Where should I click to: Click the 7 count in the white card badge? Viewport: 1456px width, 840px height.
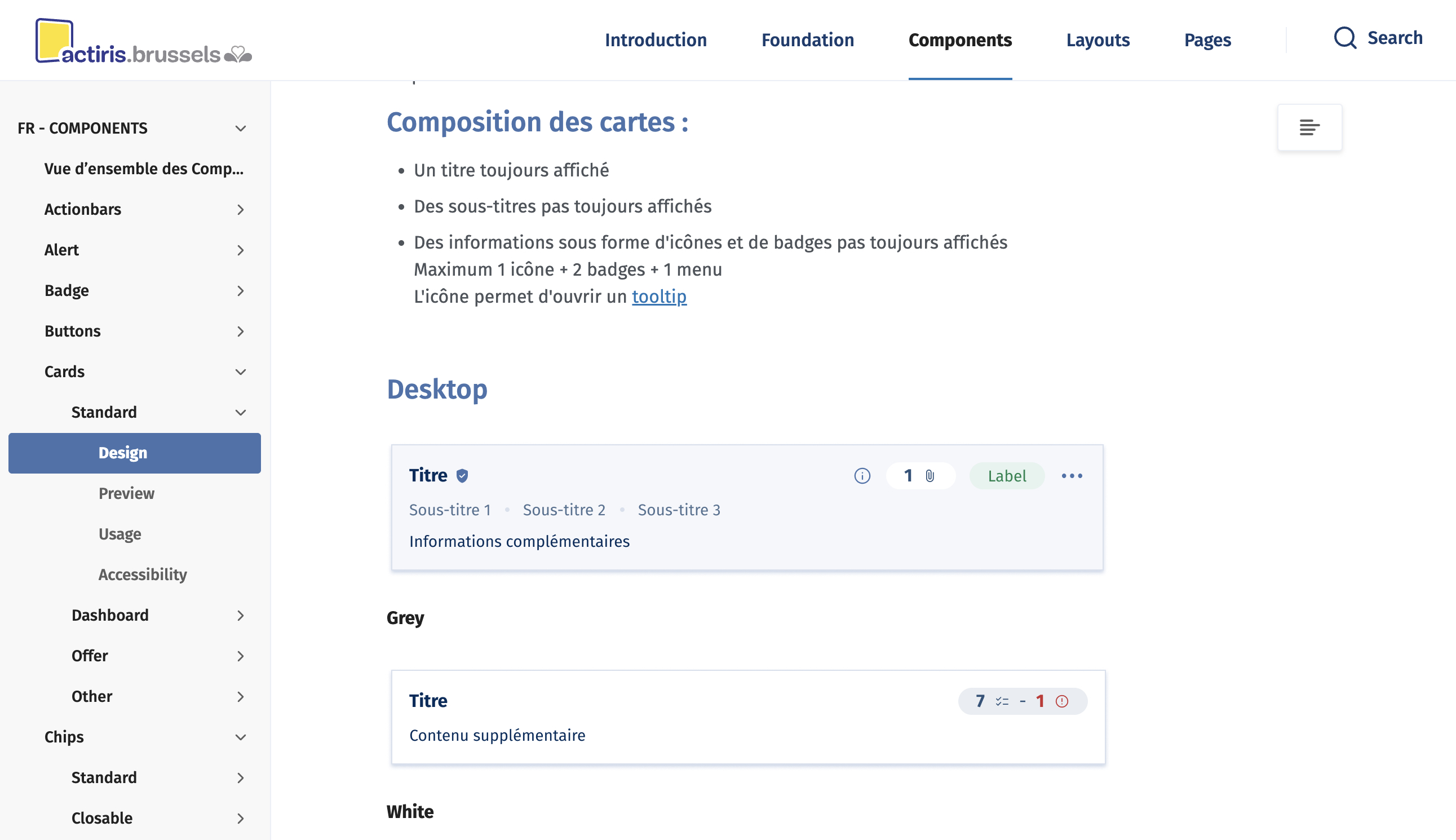pos(980,701)
